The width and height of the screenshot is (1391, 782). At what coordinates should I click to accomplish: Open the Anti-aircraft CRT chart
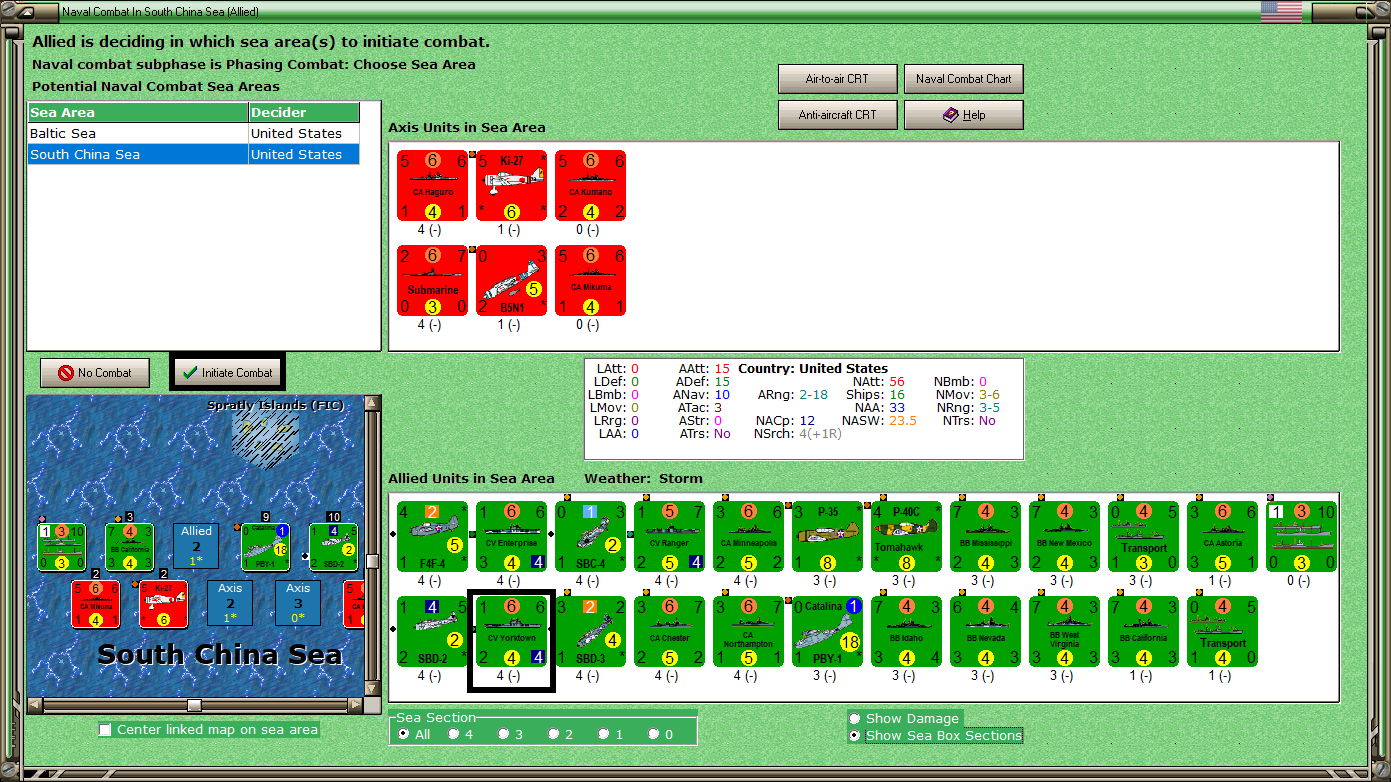click(837, 115)
